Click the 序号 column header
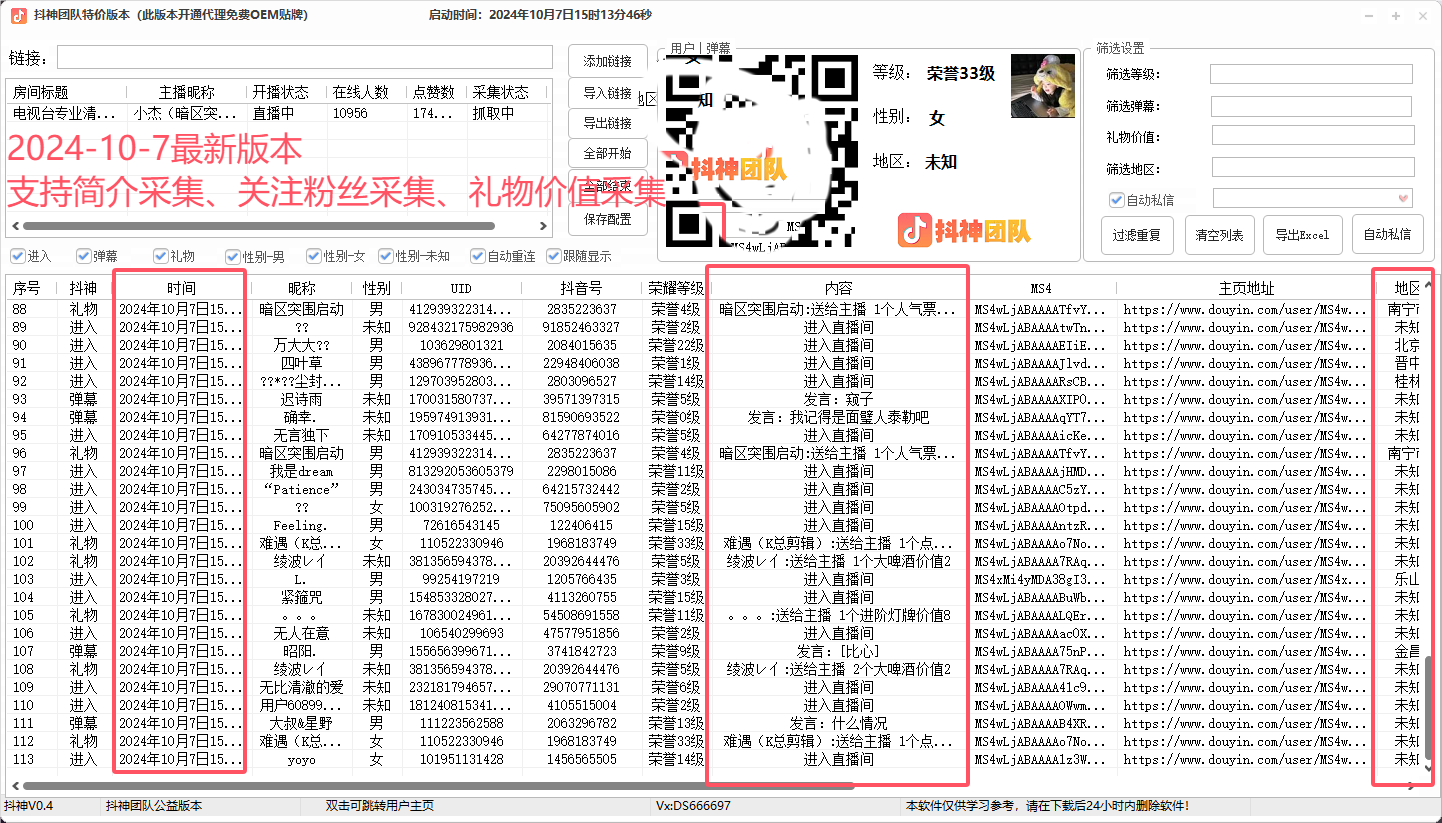1442x823 pixels. tap(33, 288)
